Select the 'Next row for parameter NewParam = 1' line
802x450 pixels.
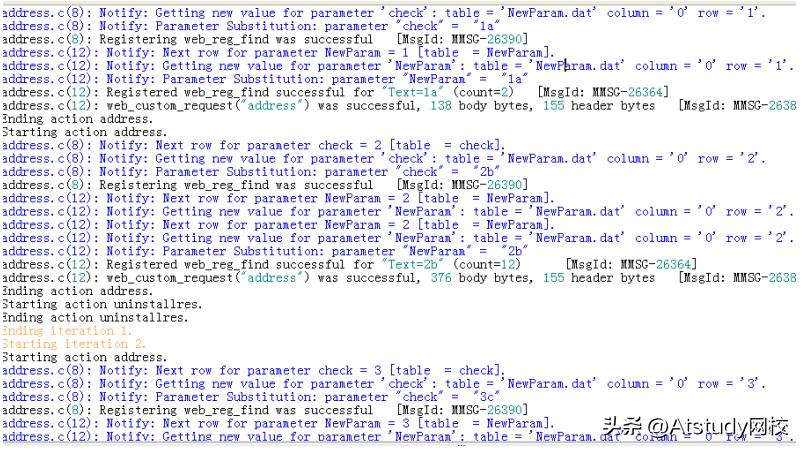[x=278, y=53]
